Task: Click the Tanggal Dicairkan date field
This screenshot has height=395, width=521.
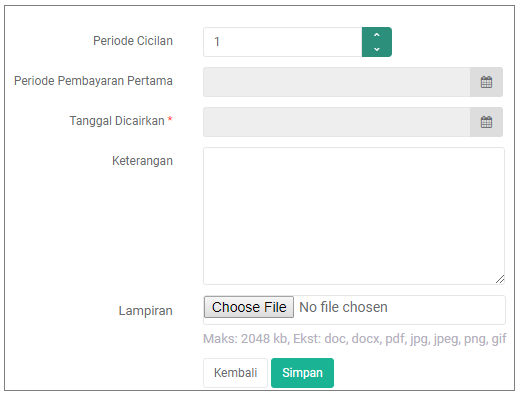Action: pos(337,122)
